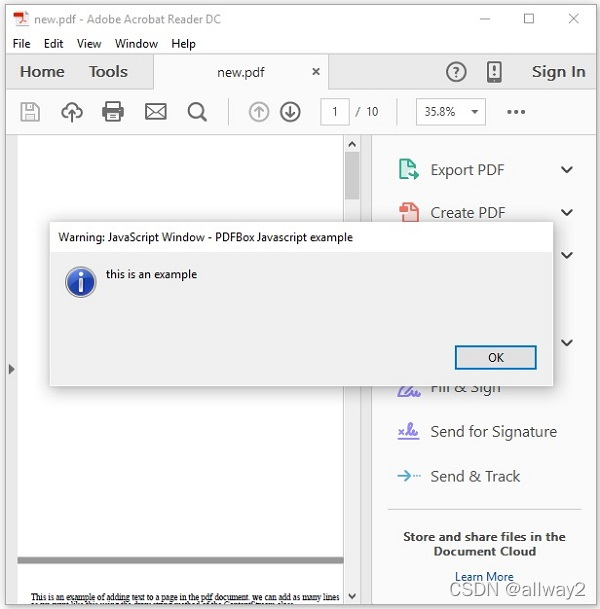Go to next page down arrow
This screenshot has height=609, width=600.
click(290, 112)
